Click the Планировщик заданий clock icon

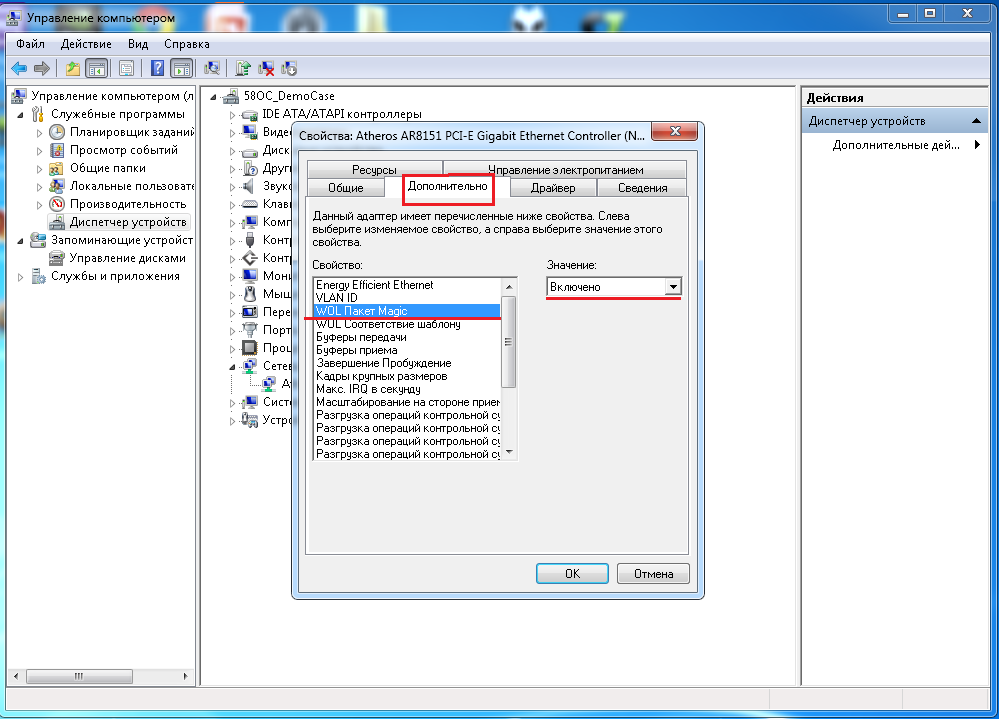(x=57, y=132)
